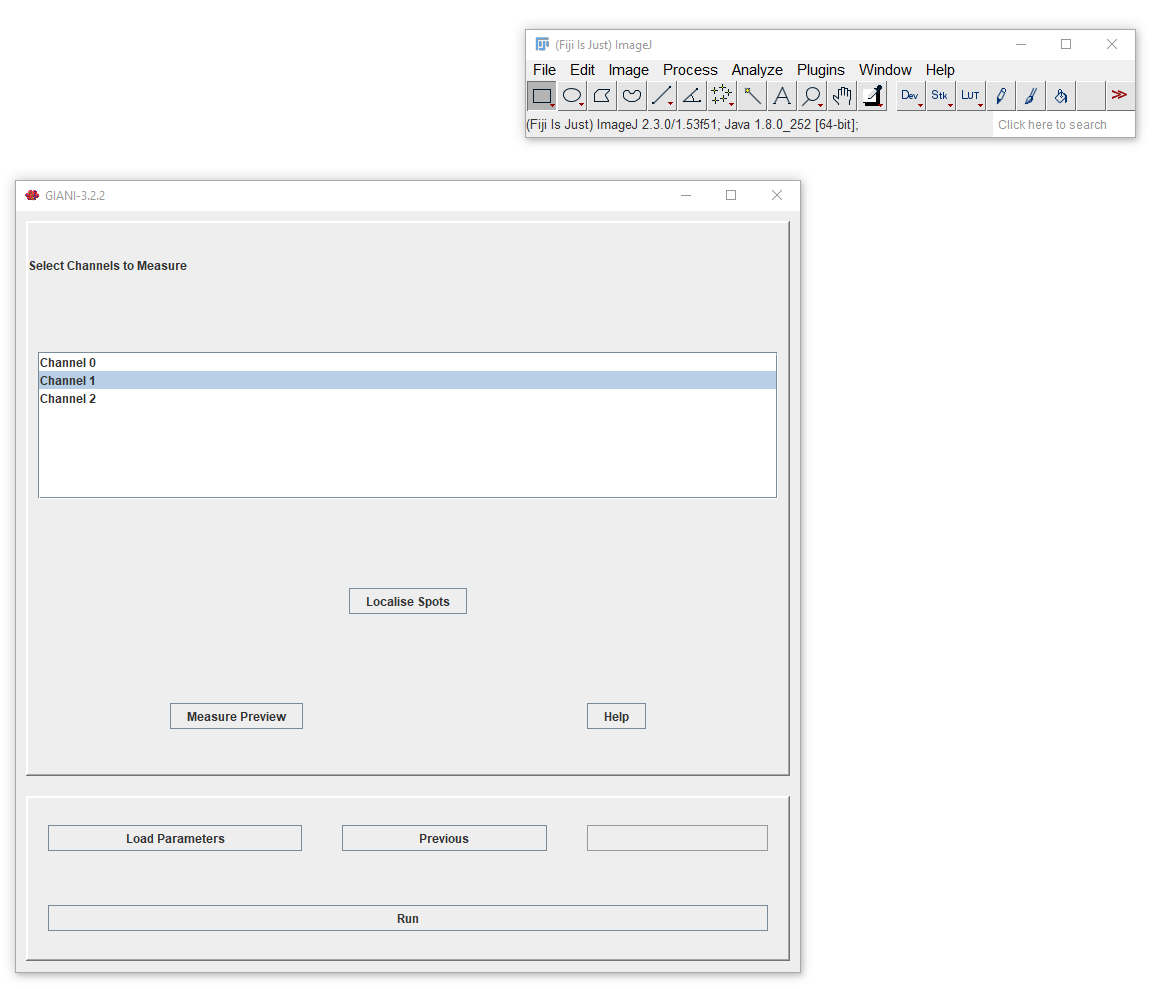
Task: Open the Process menu
Action: [690, 70]
